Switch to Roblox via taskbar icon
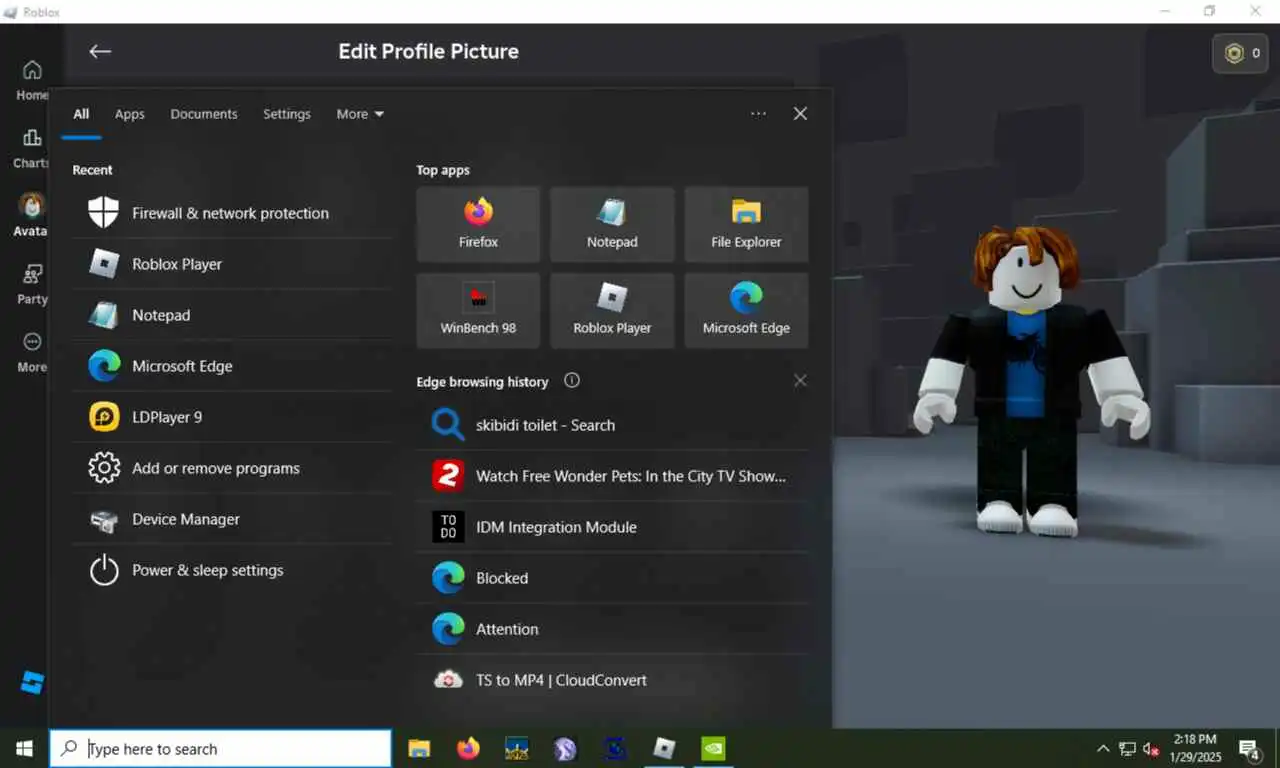The width and height of the screenshot is (1280, 768). (664, 748)
